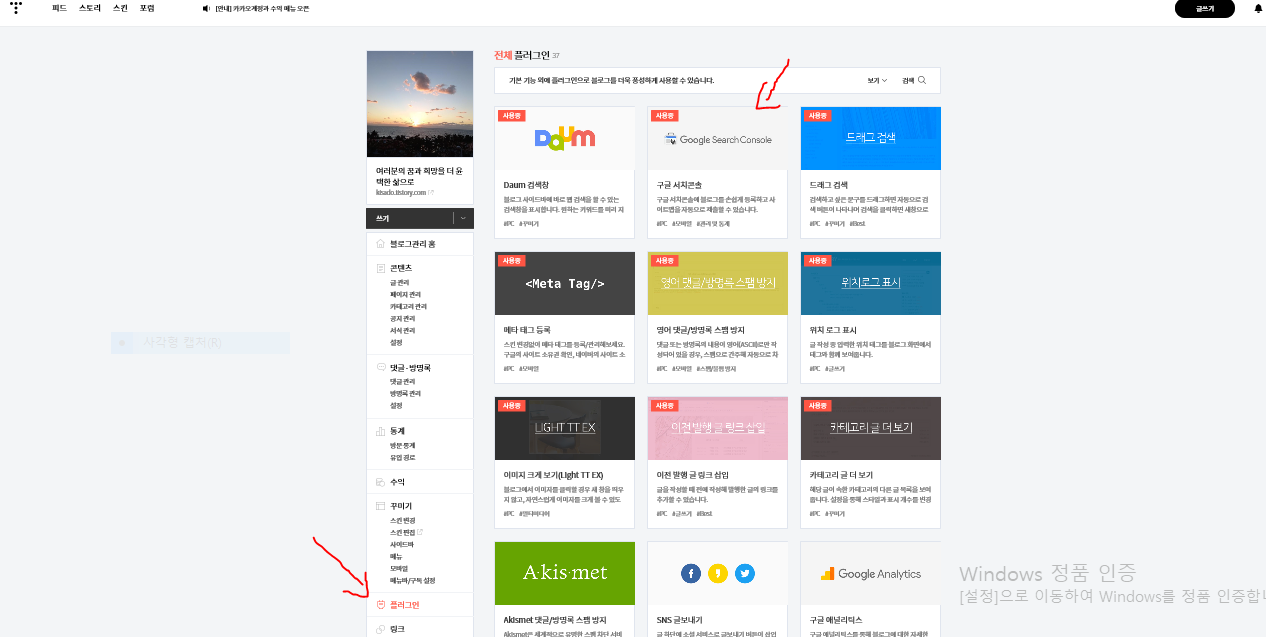Viewport: 1266px width, 637px height.
Task: Open 글 관리 under 콘텐츠
Action: (400, 283)
